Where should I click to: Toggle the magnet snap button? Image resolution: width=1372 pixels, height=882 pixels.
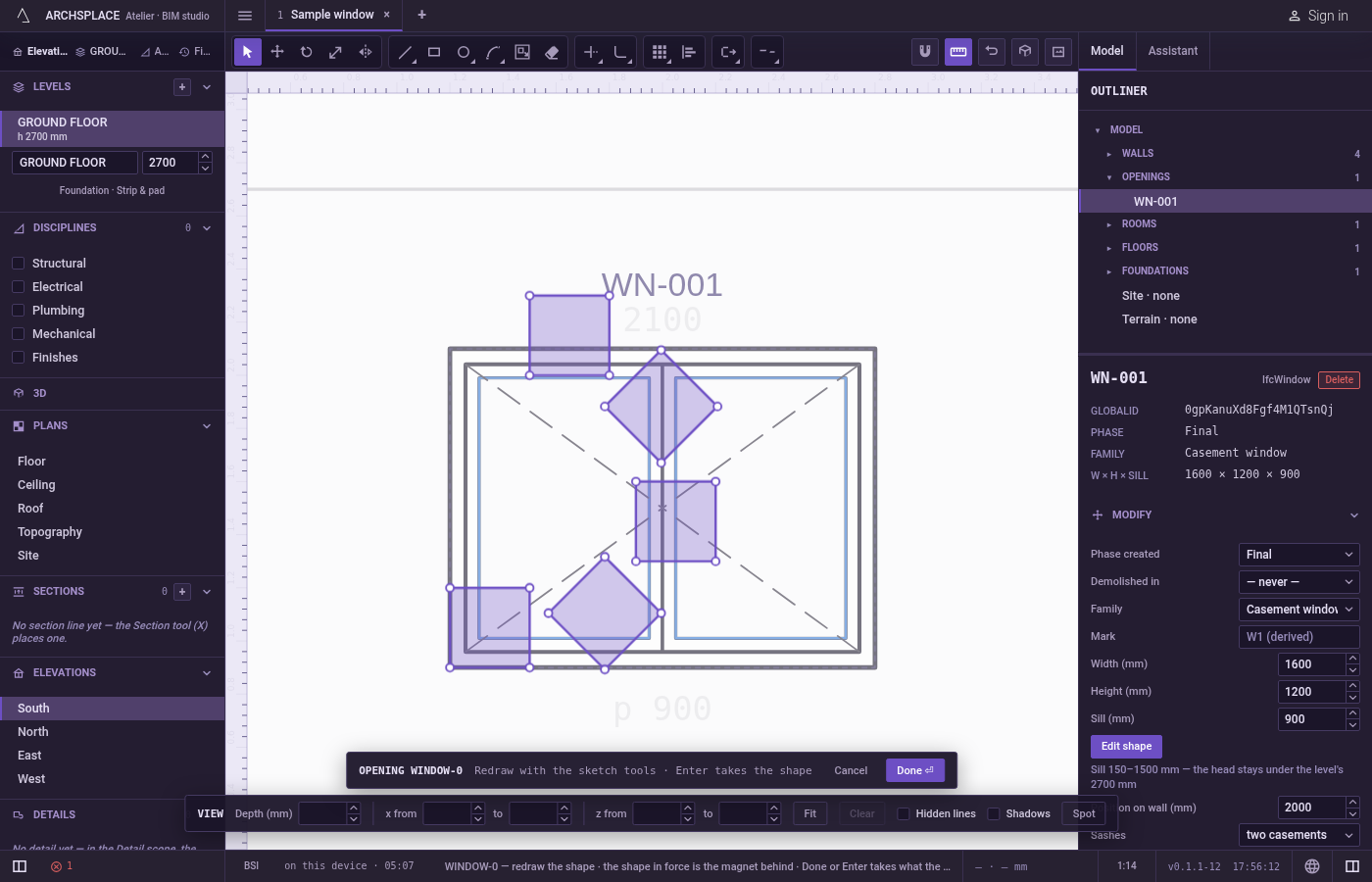tap(925, 52)
